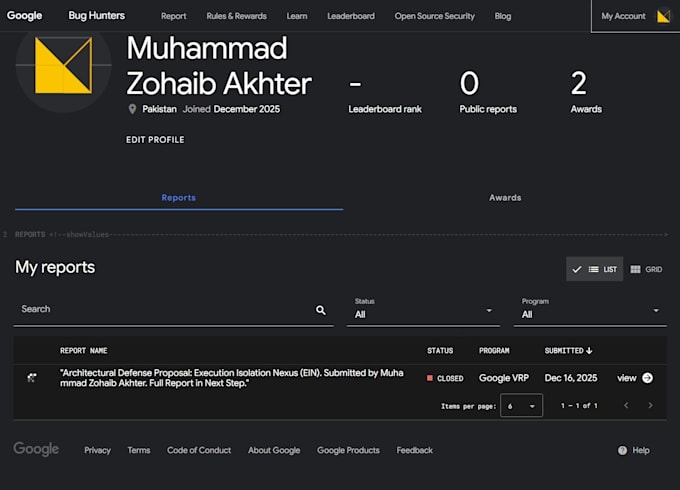Screen dimensions: 680x490
Task: Select LIST view toggle
Action: point(595,269)
